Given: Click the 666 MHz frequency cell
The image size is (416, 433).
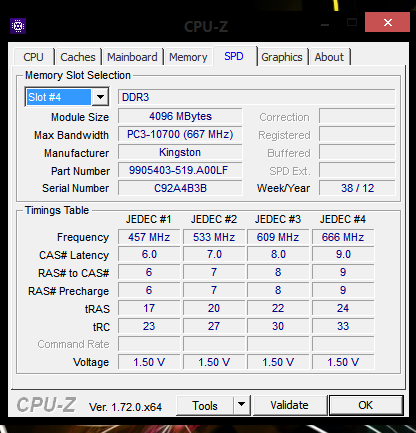Looking at the screenshot, I should tap(343, 237).
